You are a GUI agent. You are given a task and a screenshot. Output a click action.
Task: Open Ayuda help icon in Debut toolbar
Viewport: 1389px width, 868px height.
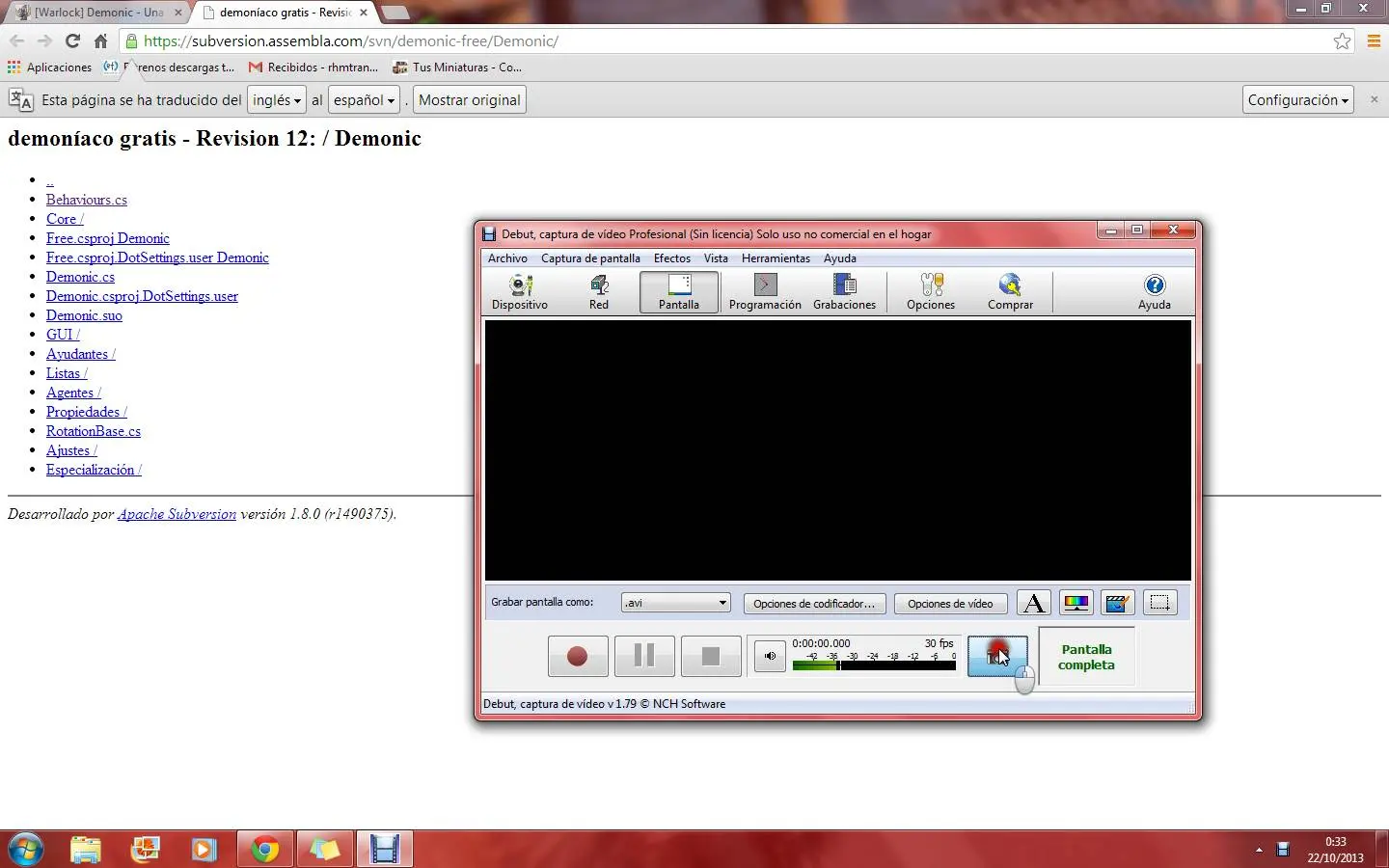point(1154,292)
